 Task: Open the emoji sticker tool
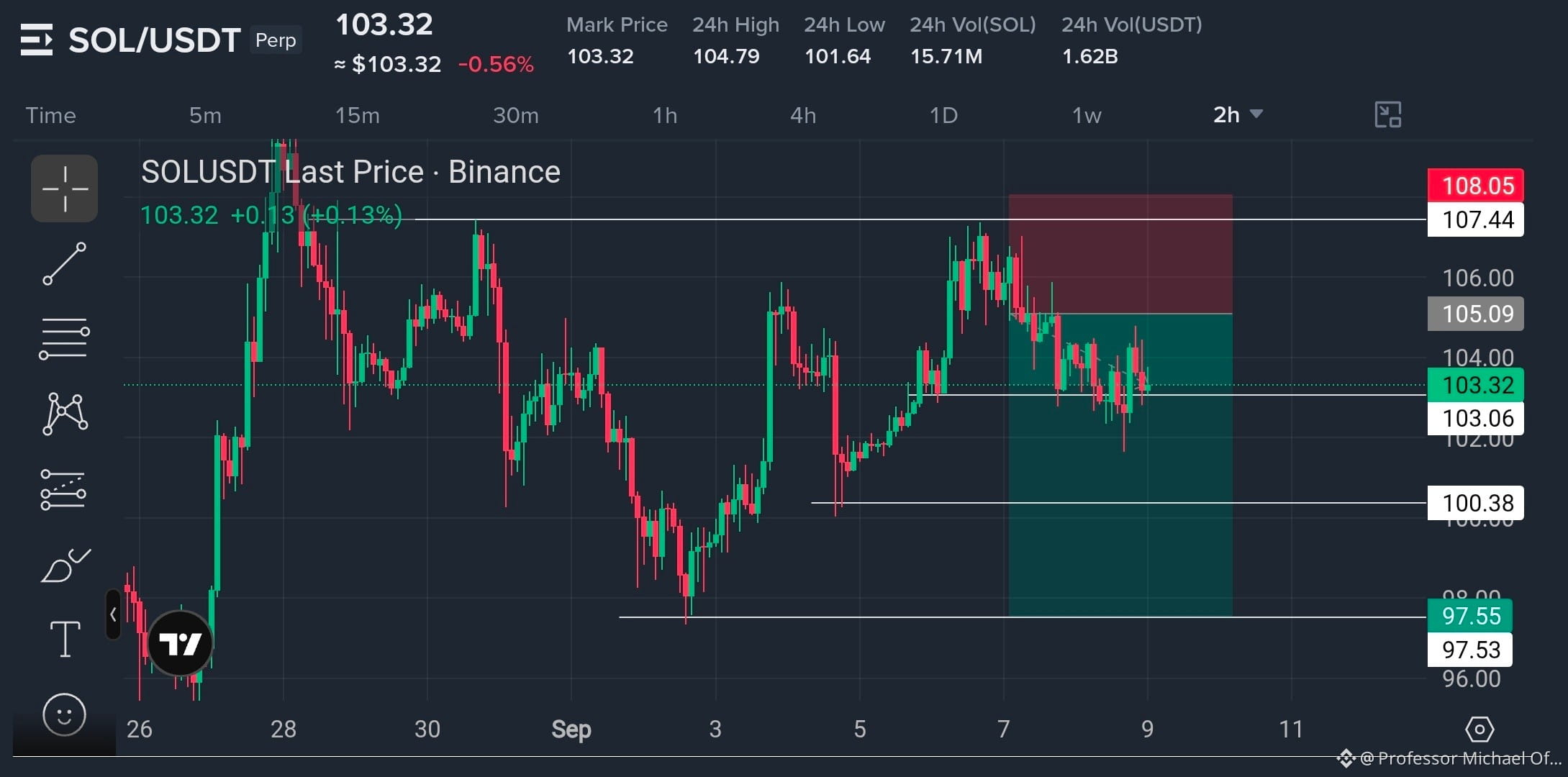(65, 715)
